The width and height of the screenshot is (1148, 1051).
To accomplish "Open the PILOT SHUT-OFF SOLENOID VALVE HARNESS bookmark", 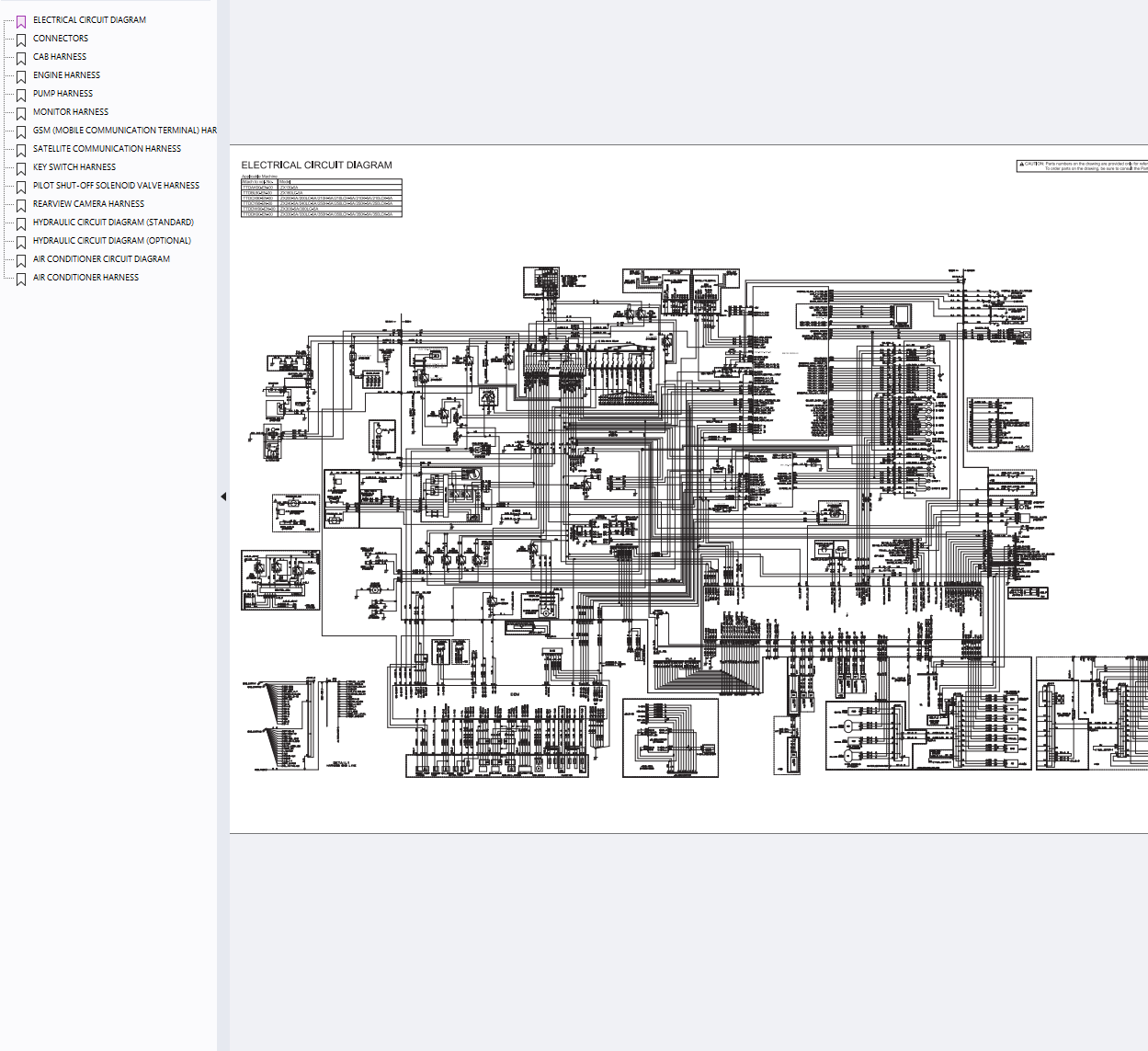I will [x=116, y=186].
